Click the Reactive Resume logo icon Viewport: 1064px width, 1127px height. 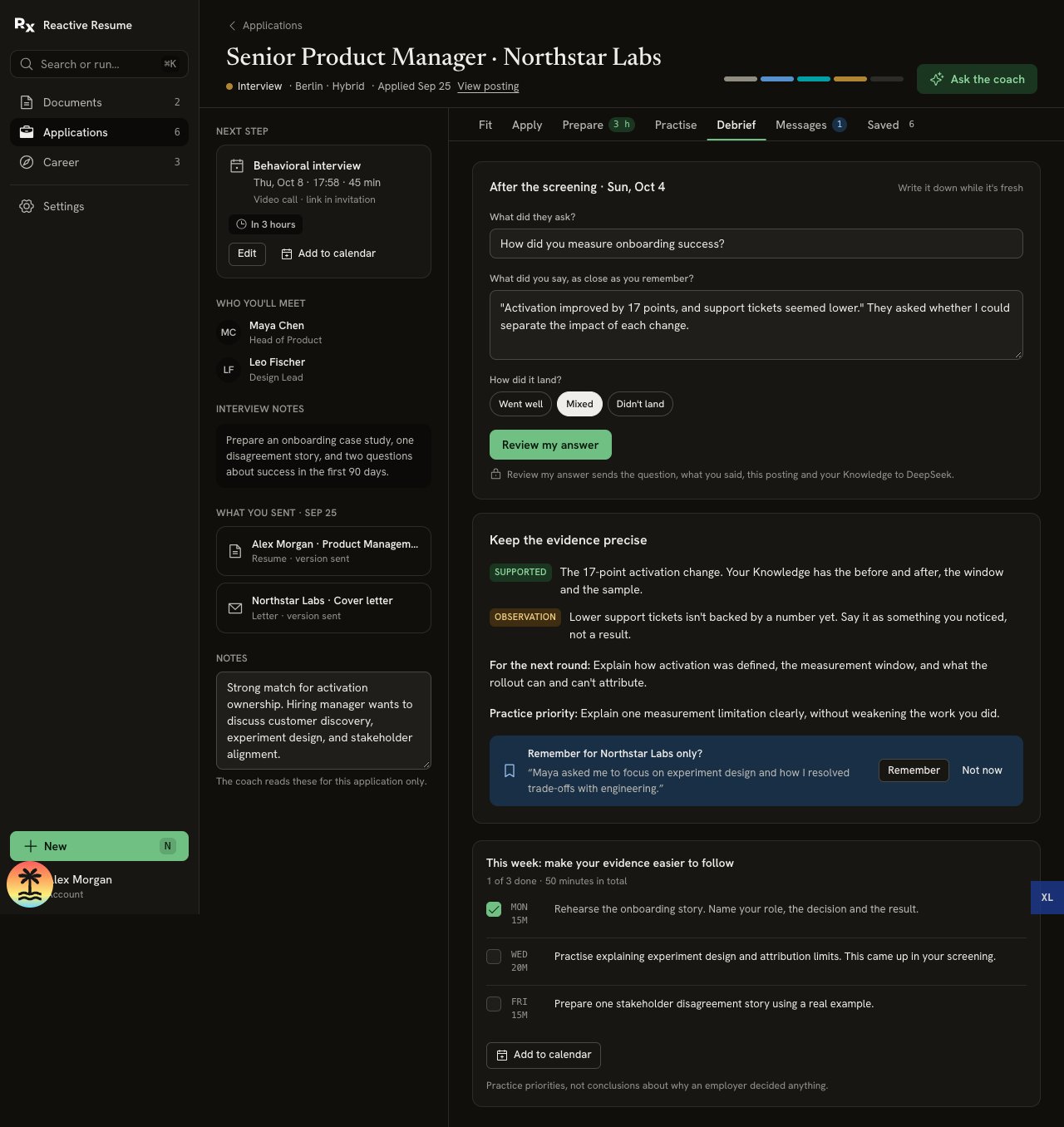[25, 25]
